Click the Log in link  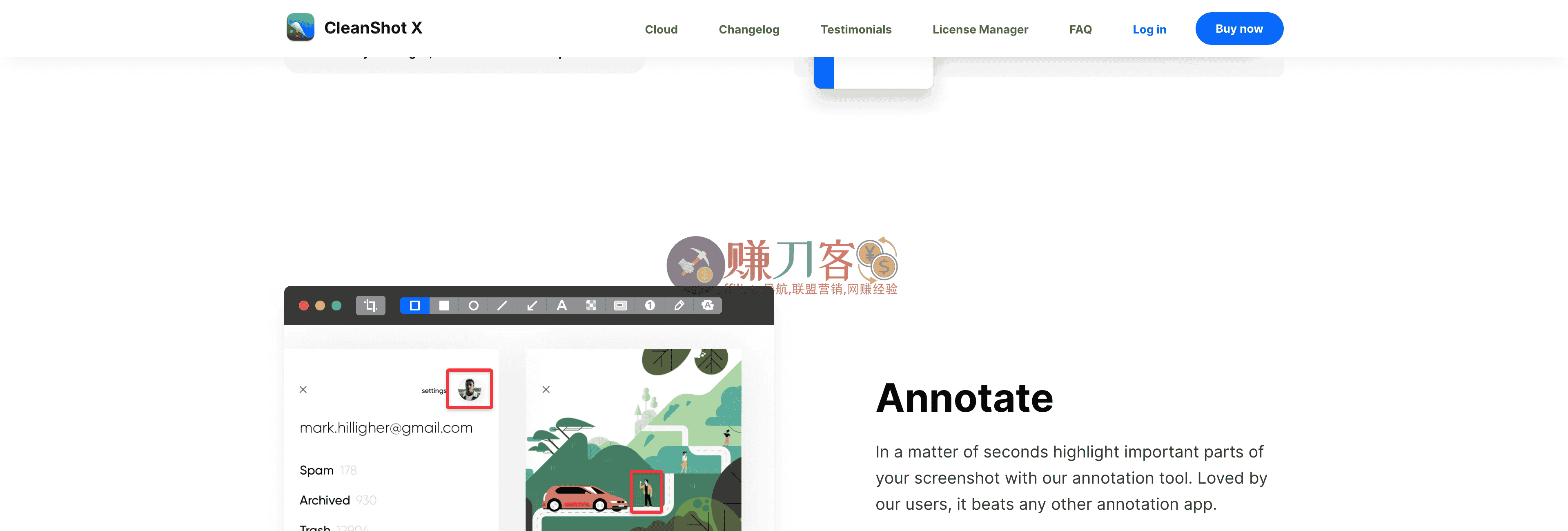click(1149, 29)
